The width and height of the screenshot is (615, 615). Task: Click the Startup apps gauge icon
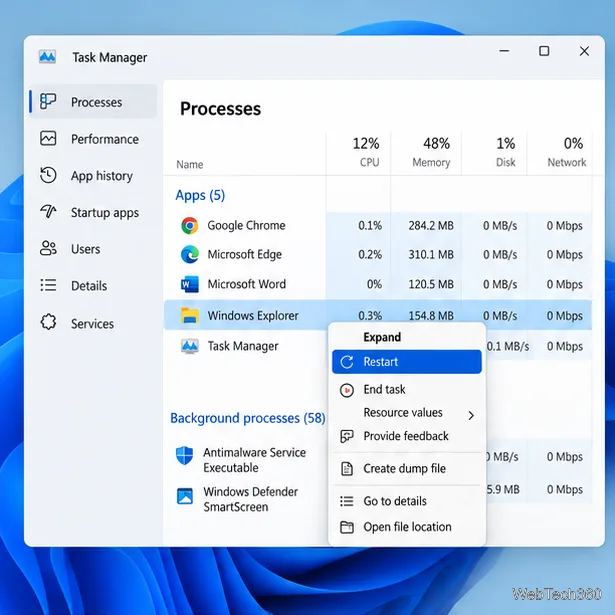(x=48, y=212)
